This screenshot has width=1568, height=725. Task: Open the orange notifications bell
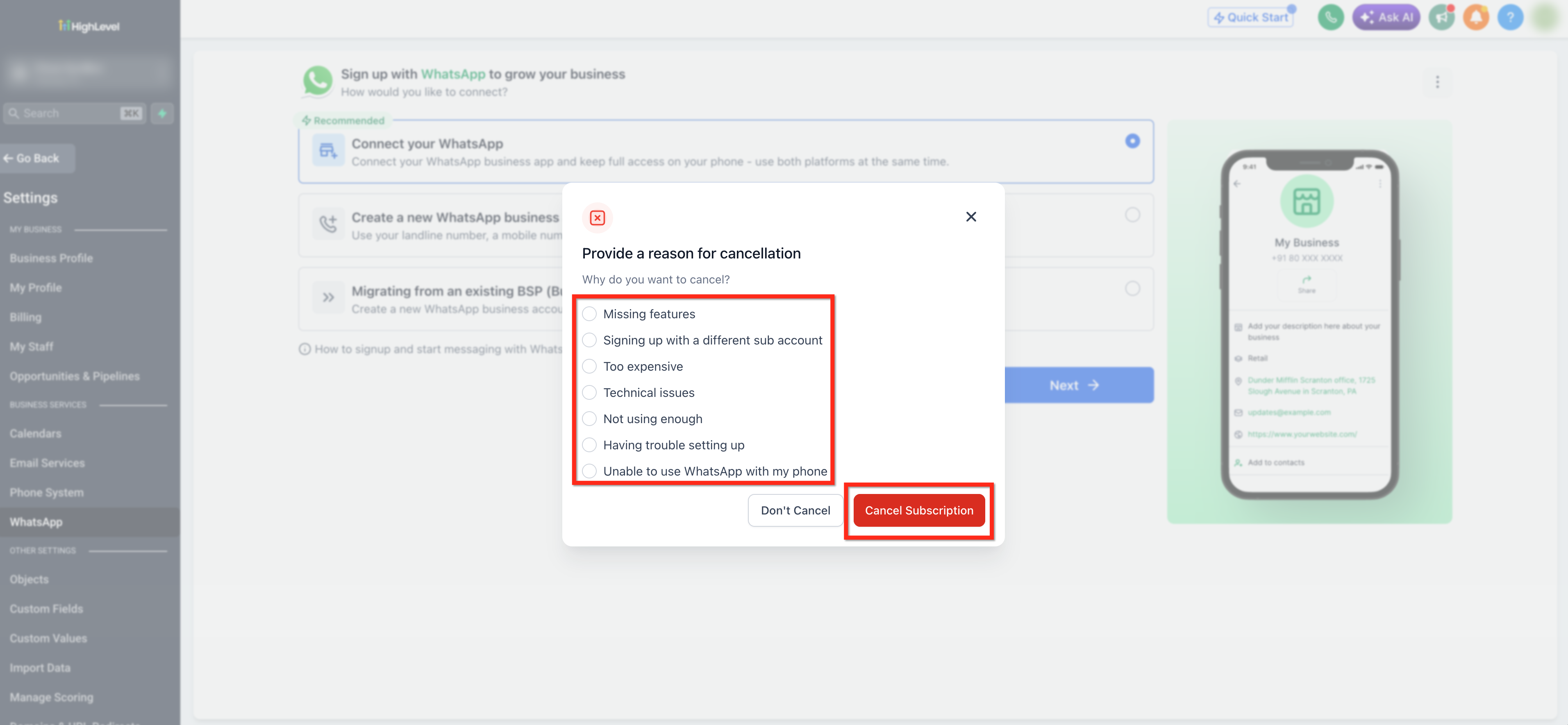click(1475, 17)
